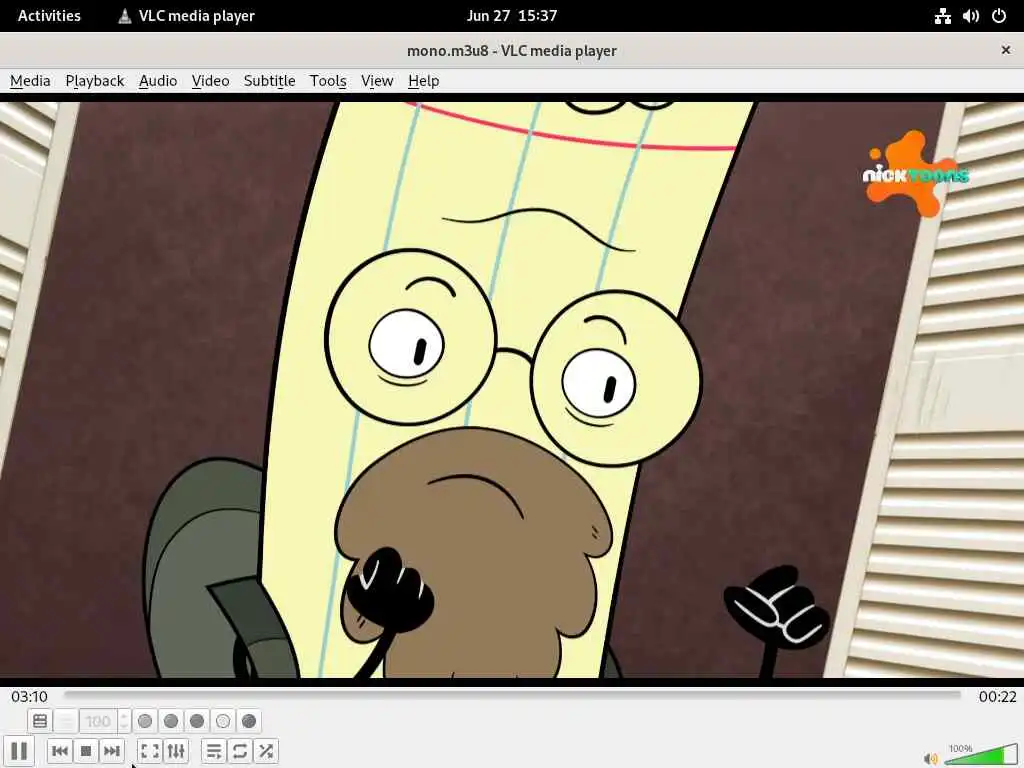Click the network status icon
Image resolution: width=1024 pixels, height=768 pixels.
coord(942,16)
